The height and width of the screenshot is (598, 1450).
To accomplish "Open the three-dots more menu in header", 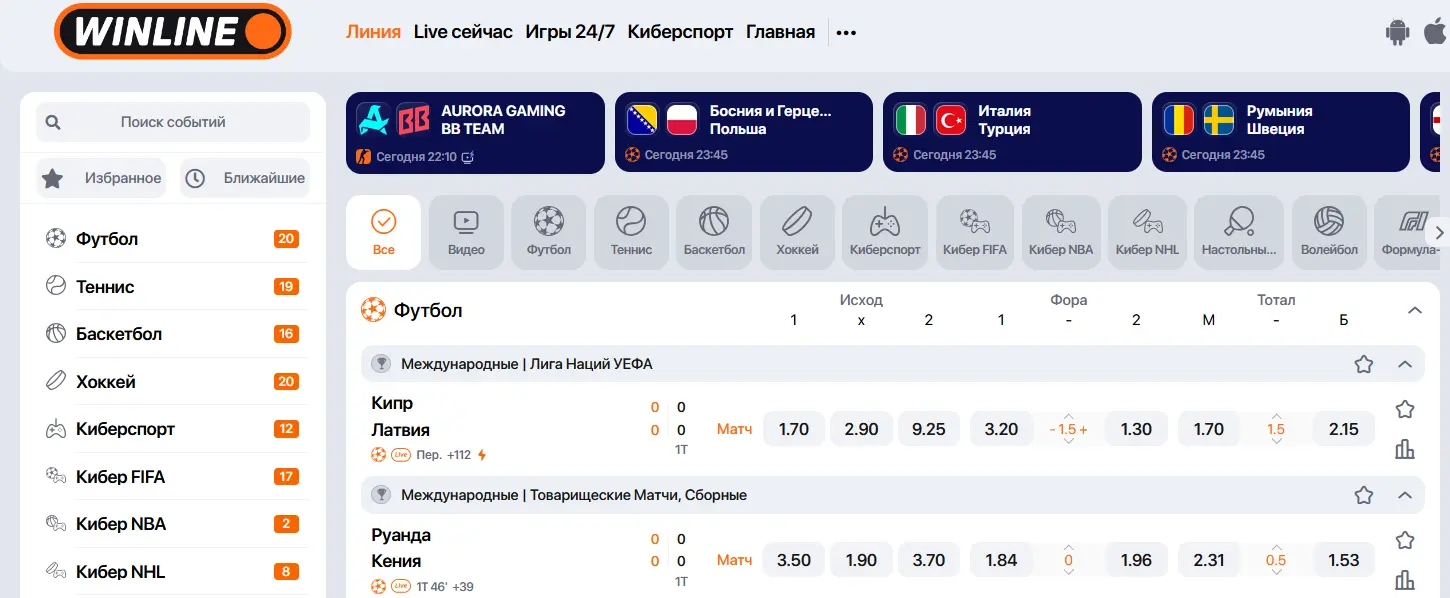I will [846, 32].
